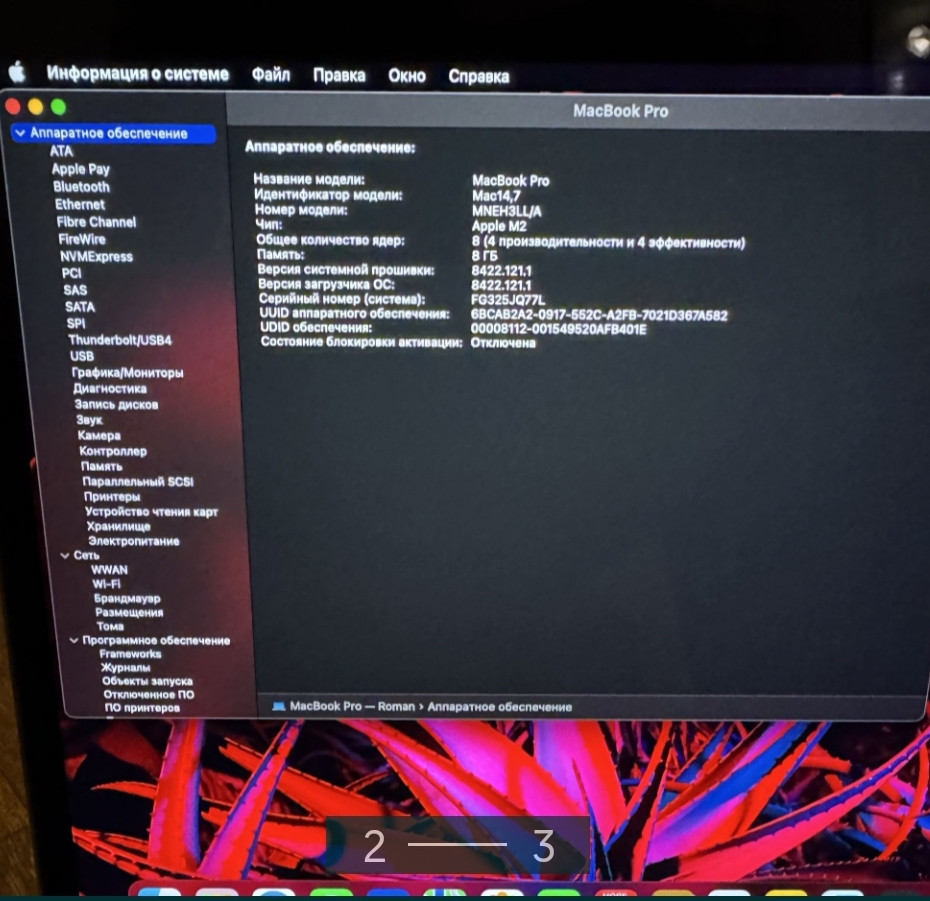Image resolution: width=930 pixels, height=901 pixels.
Task: Select Хранилище in the sidebar
Action: point(112,525)
